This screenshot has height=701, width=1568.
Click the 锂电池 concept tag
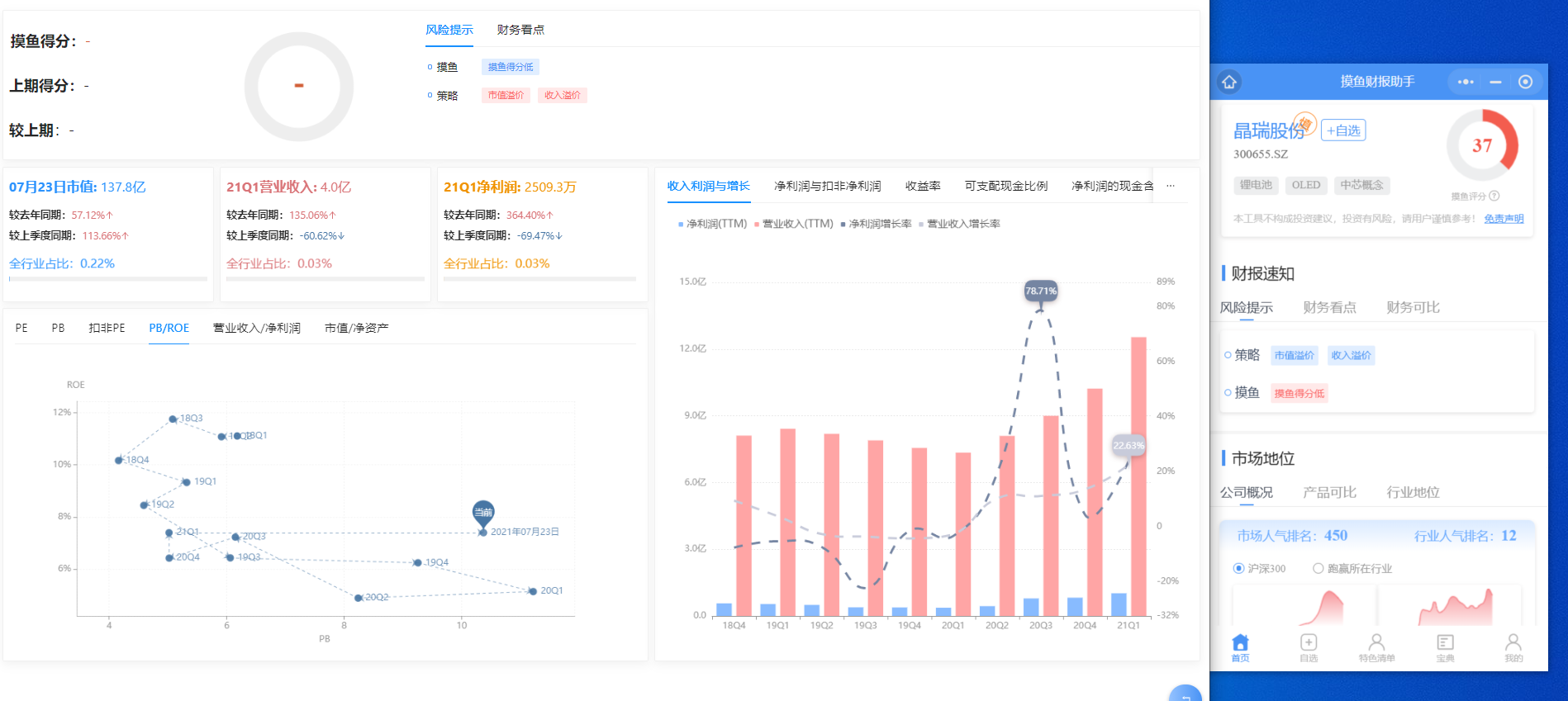(x=1256, y=185)
